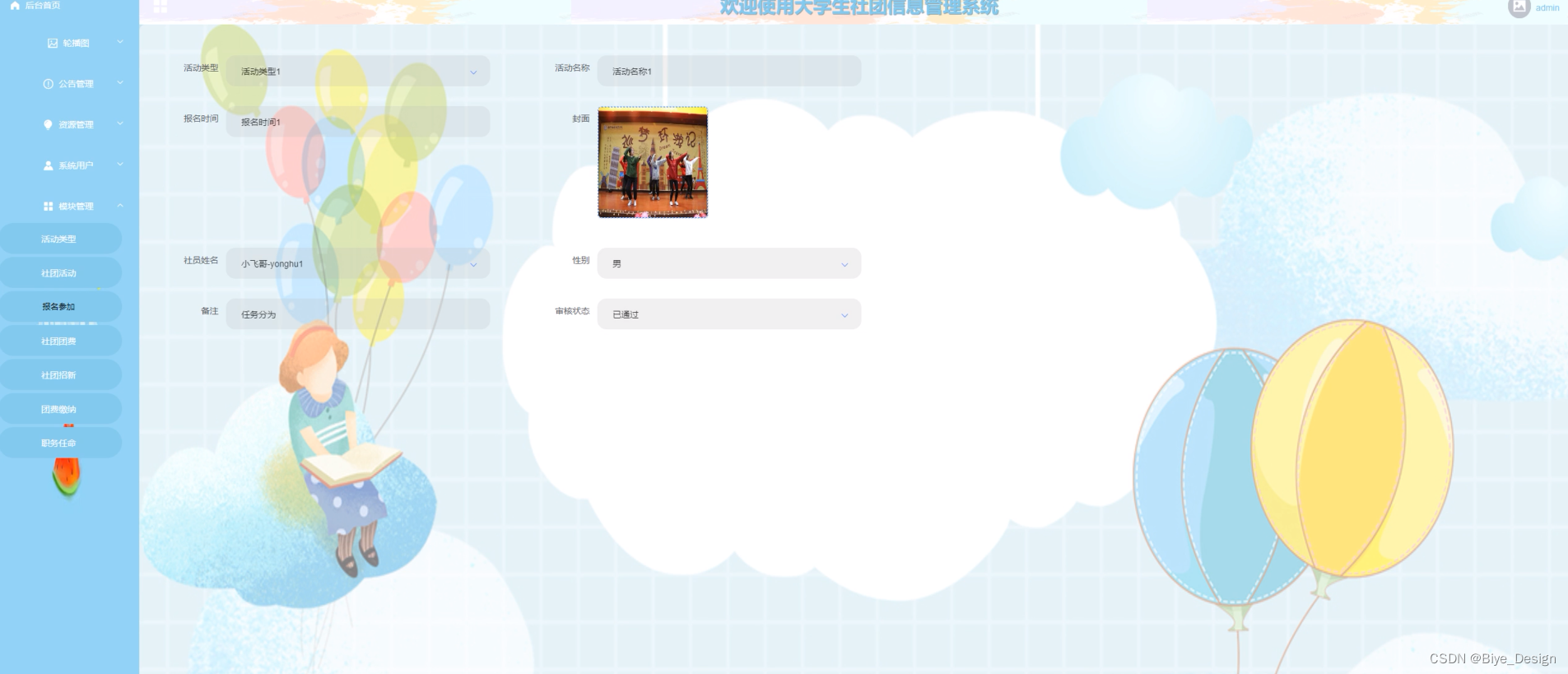The height and width of the screenshot is (674, 1568).
Task: Click the admin avatar icon at top right
Action: pyautogui.click(x=1519, y=7)
